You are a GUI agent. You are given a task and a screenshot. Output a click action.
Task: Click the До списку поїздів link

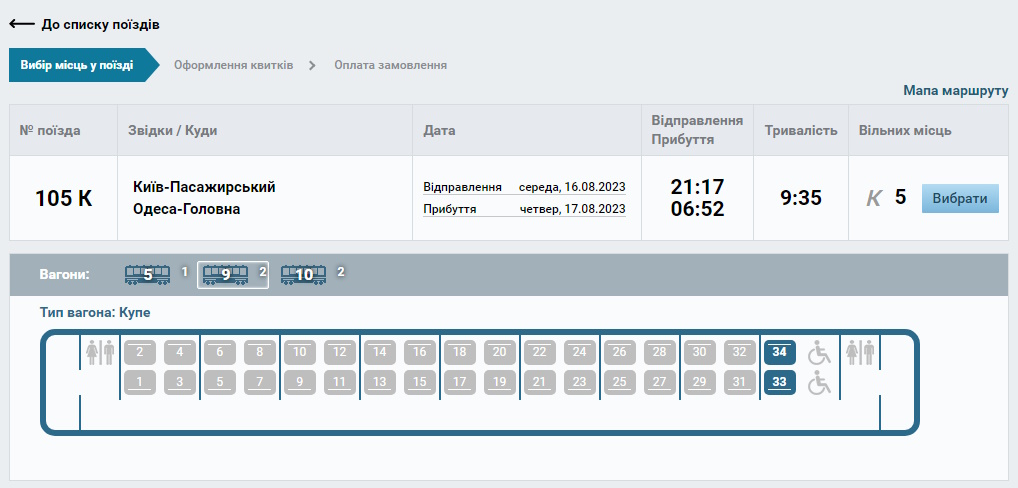coord(100,24)
